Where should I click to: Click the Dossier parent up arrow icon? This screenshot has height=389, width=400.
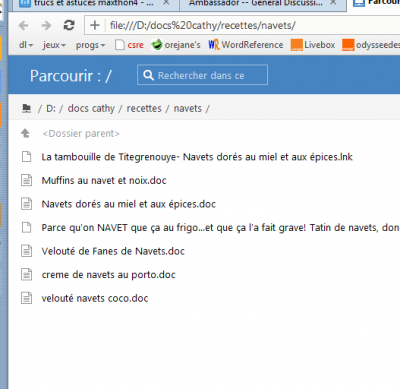point(25,133)
